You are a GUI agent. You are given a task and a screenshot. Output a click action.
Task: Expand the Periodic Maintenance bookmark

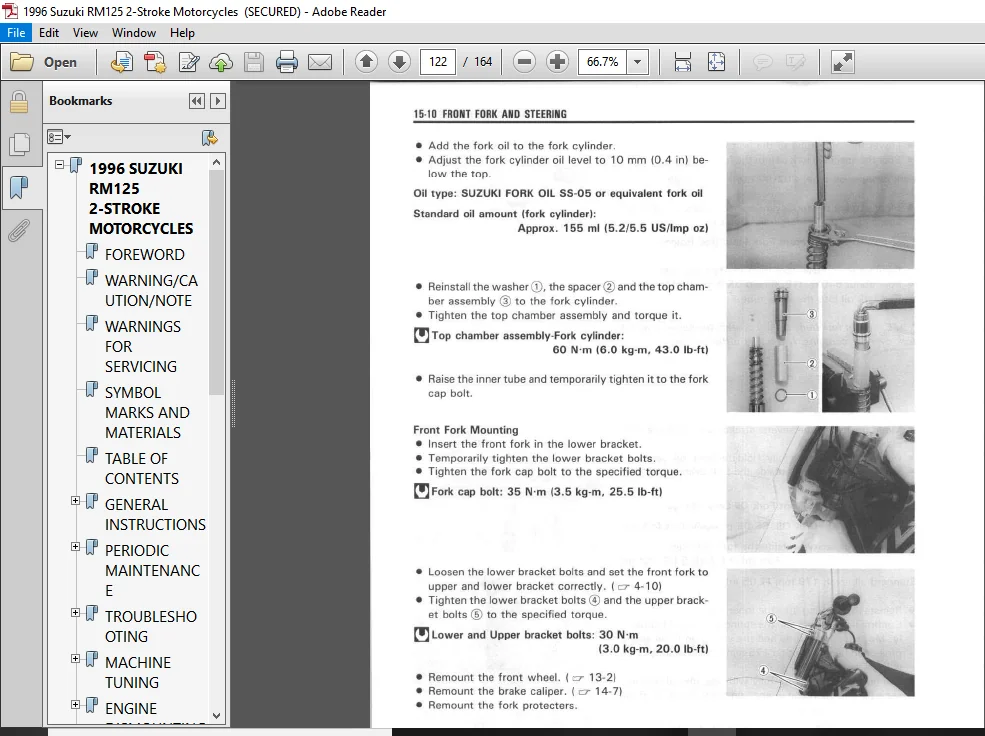(75, 546)
